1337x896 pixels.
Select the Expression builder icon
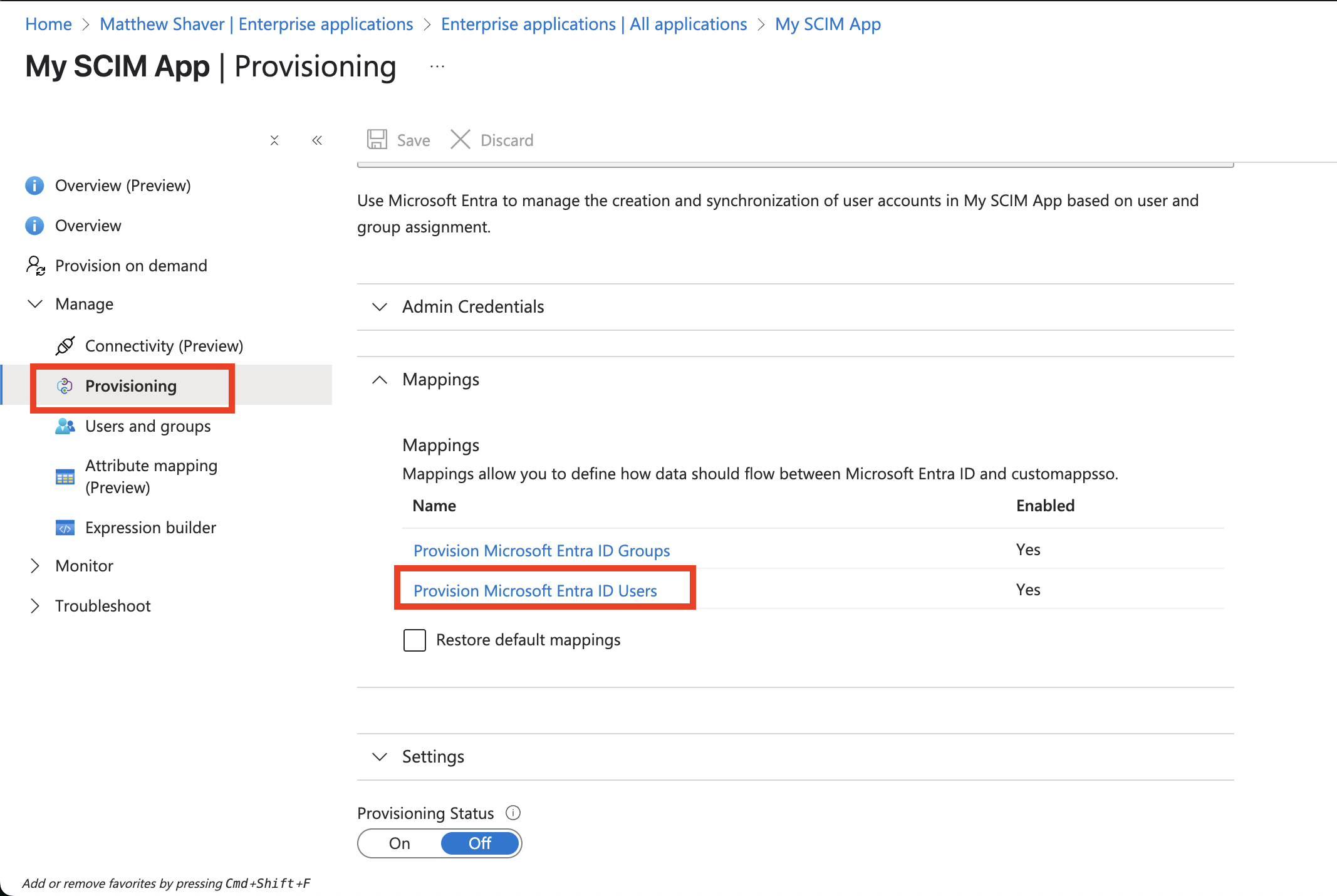pos(65,528)
